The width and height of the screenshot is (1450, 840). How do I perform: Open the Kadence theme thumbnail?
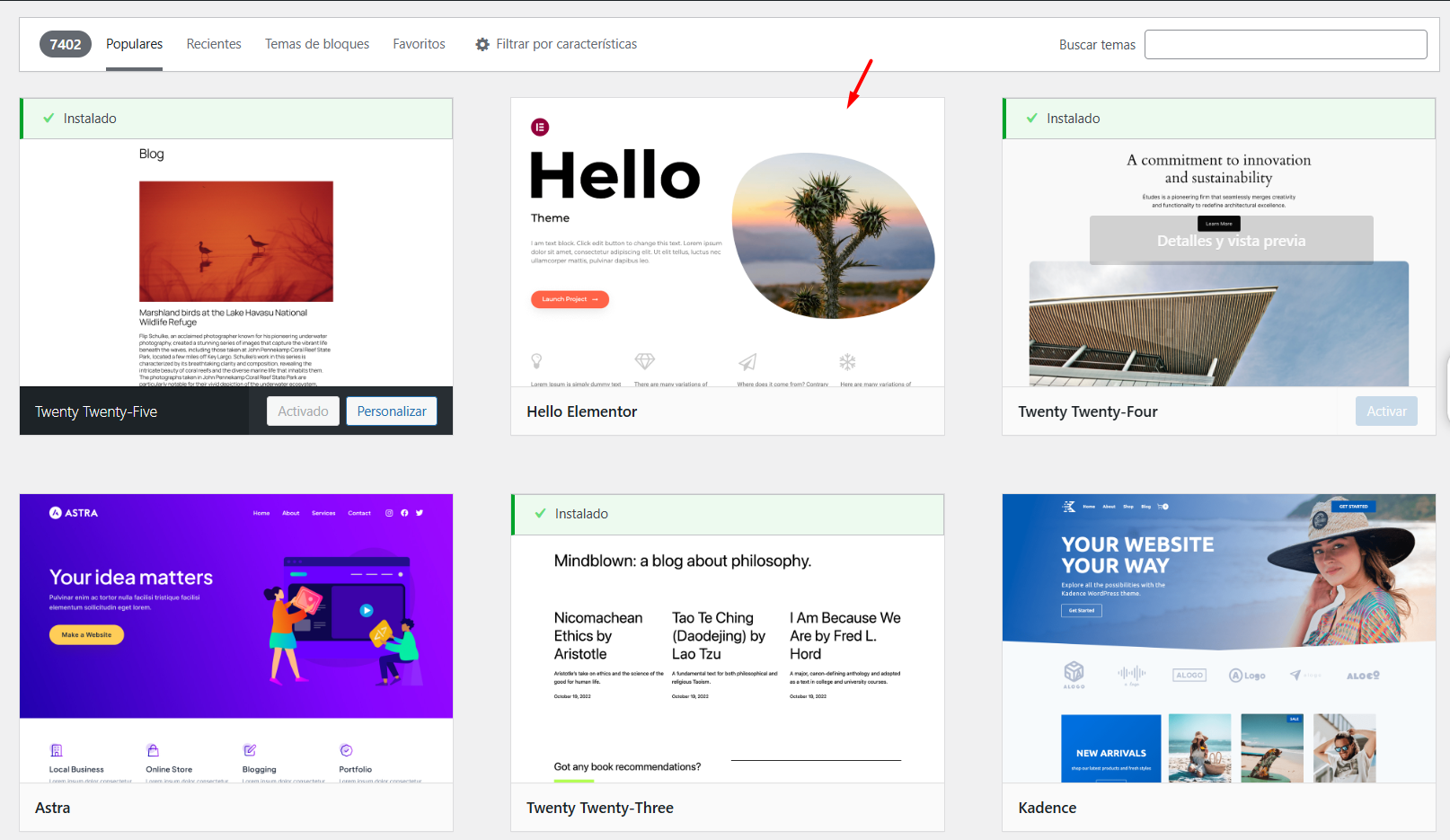tap(1219, 638)
